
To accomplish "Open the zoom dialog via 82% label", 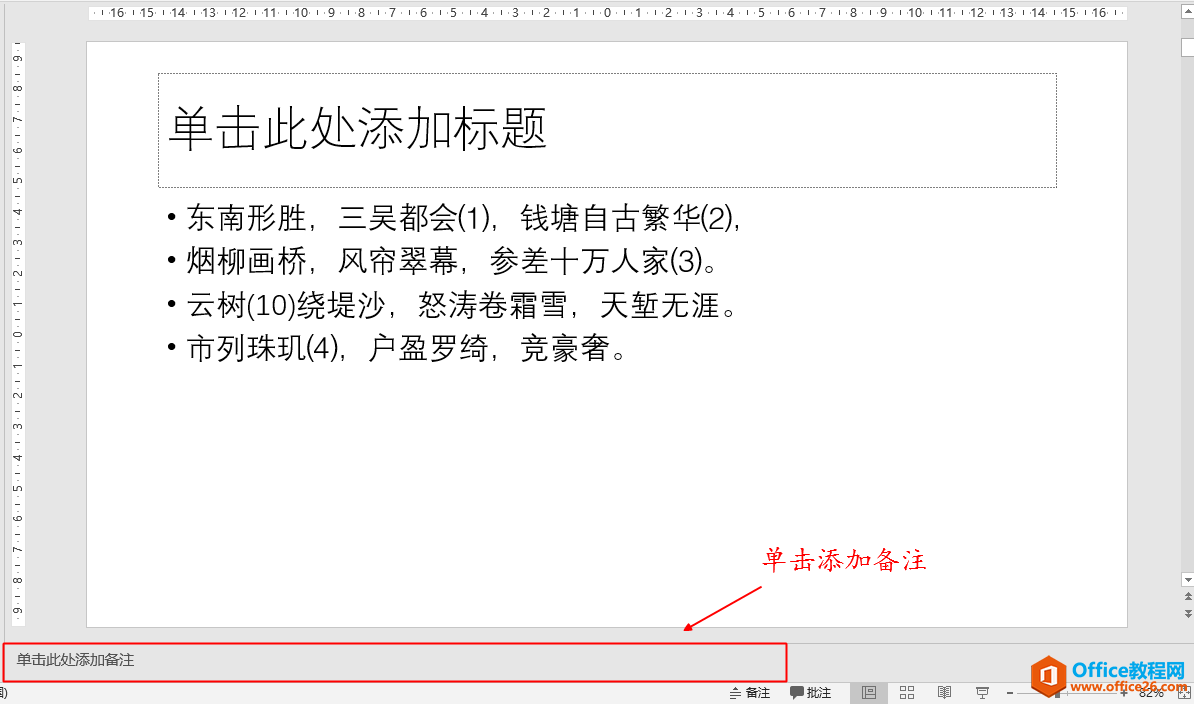I will click(x=1150, y=693).
